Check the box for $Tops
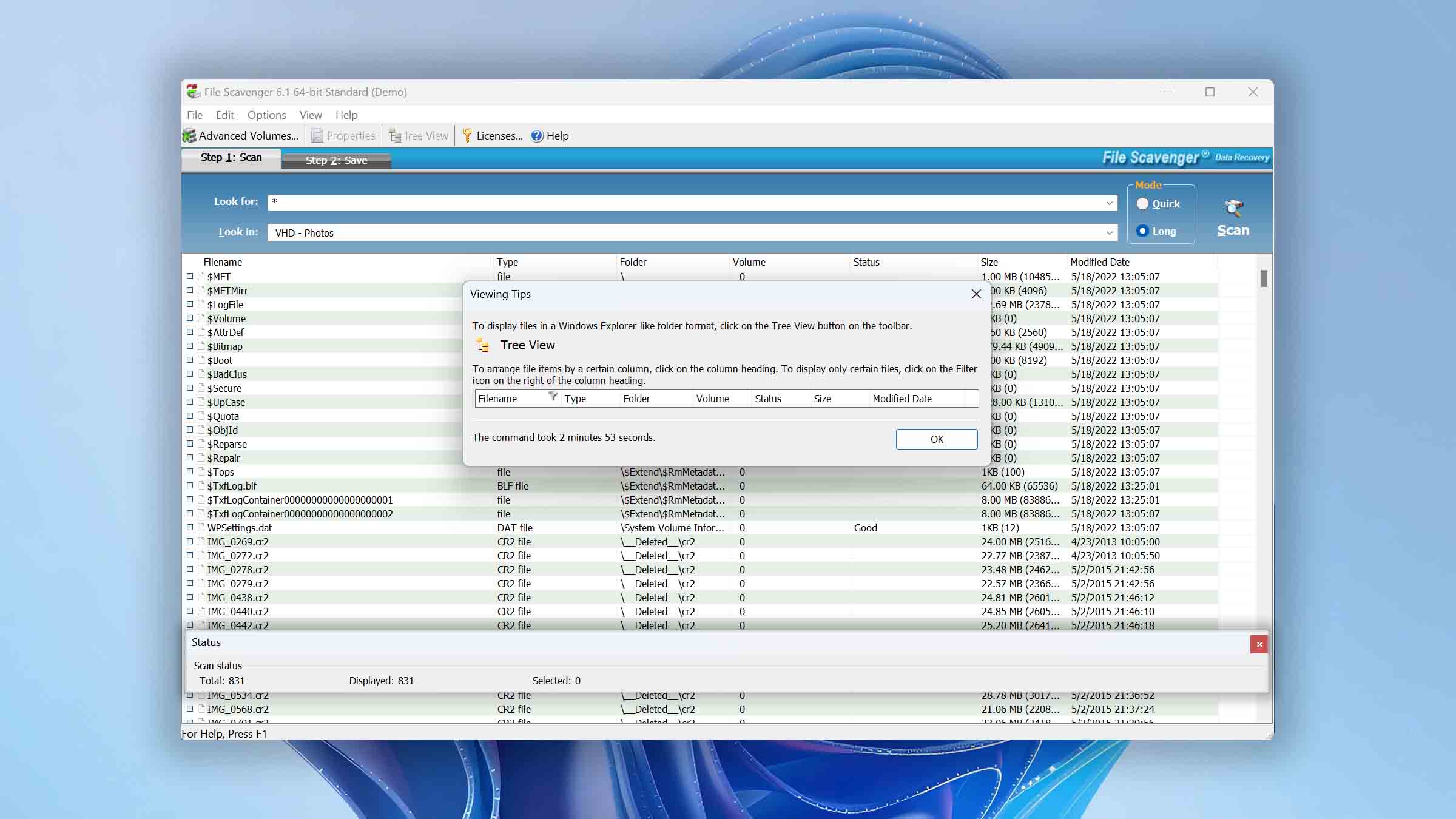Screen dimensions: 1456x819 (190, 472)
